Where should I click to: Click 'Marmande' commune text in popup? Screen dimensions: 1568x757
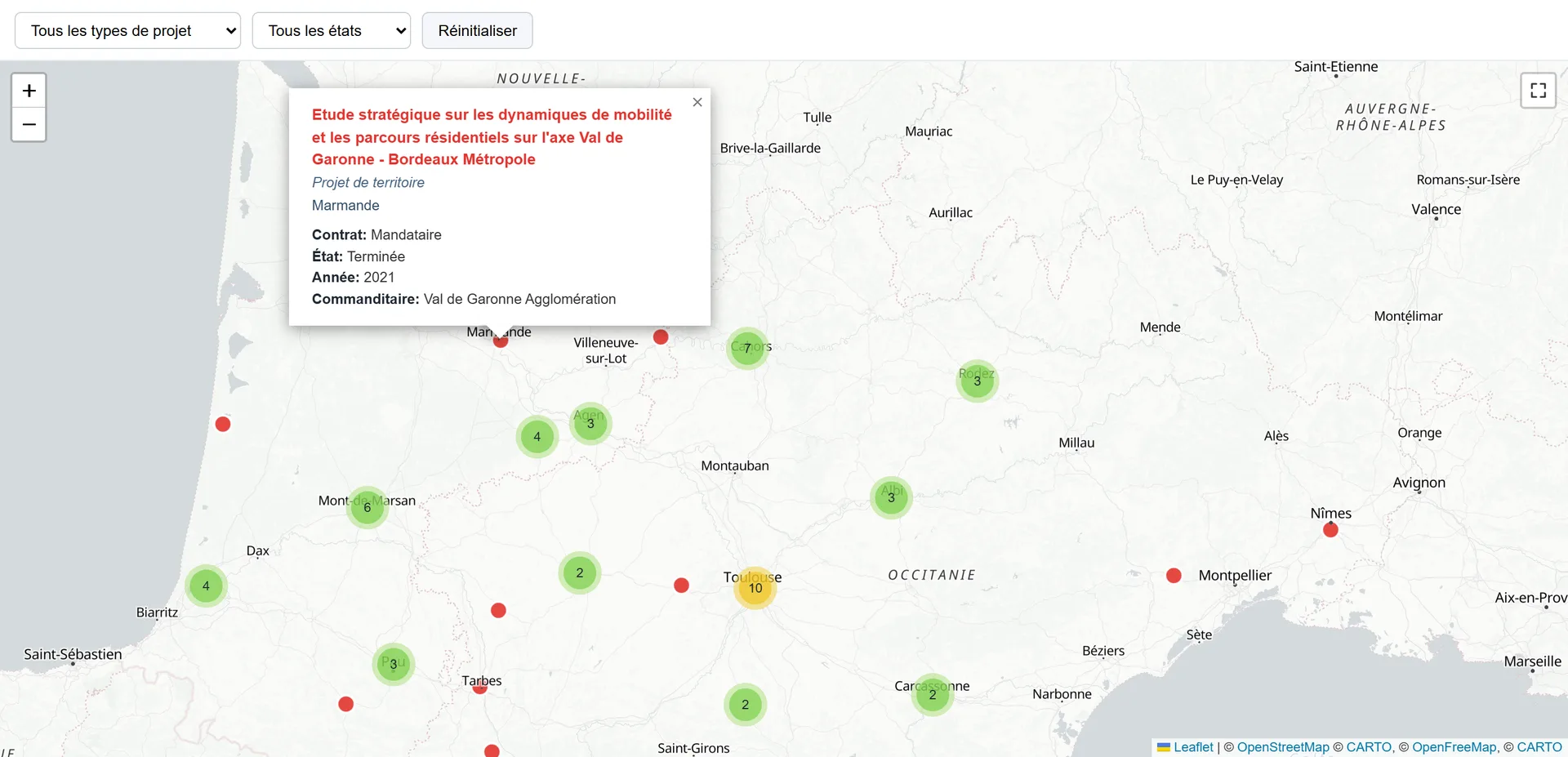tap(345, 205)
